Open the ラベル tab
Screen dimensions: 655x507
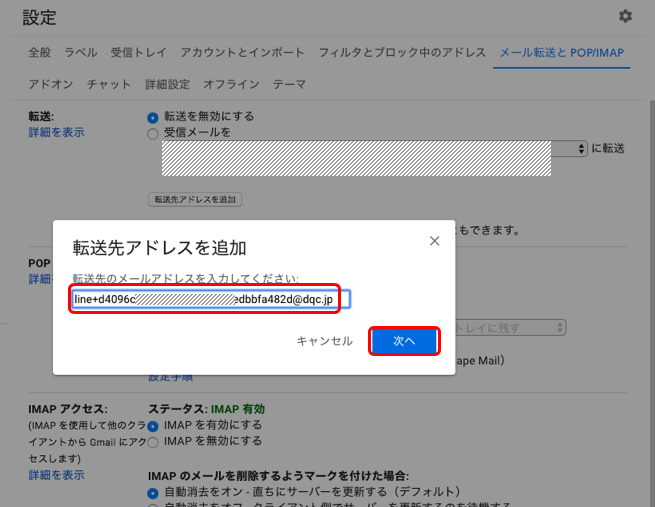[x=81, y=52]
